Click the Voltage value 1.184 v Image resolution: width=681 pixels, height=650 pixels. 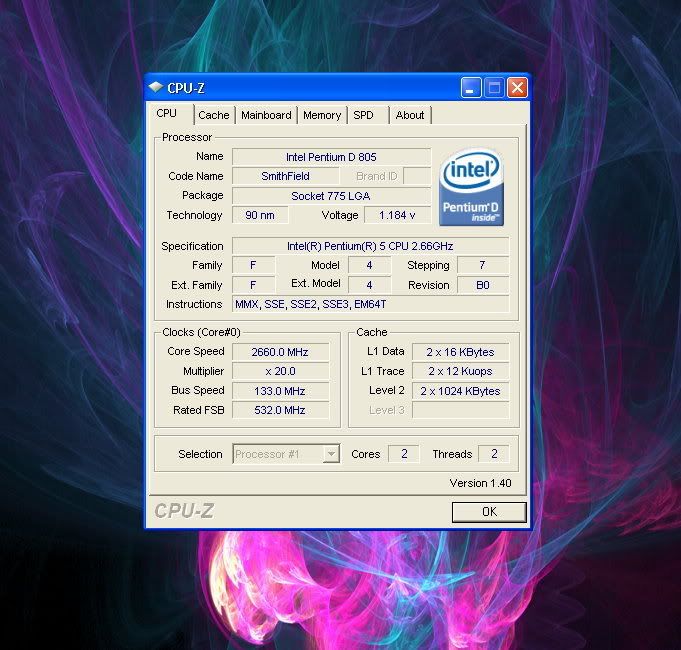(x=397, y=215)
